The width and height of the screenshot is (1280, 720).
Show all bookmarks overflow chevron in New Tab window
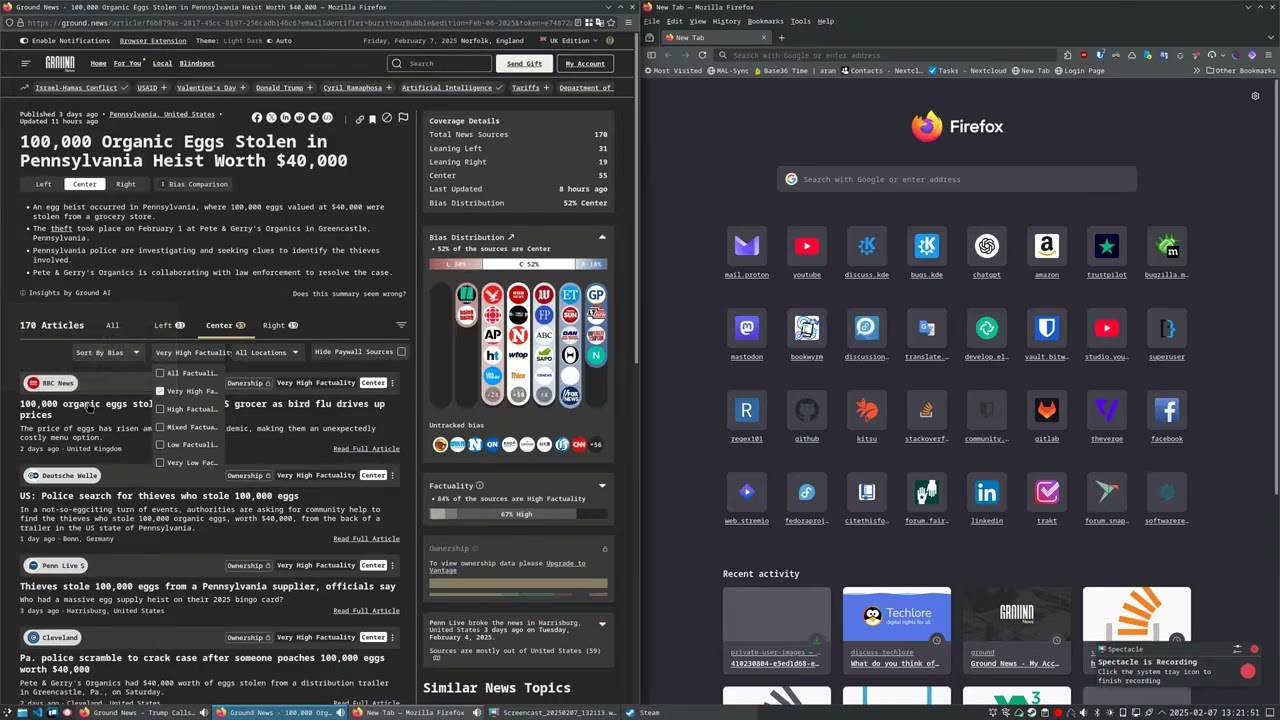1196,71
